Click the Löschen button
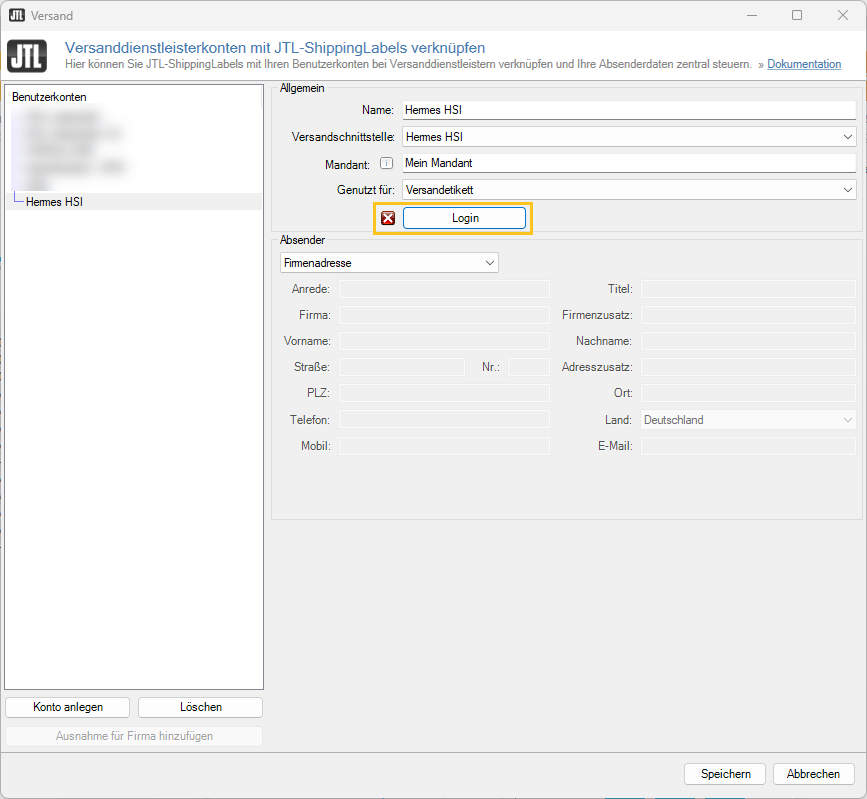The width and height of the screenshot is (867, 799). point(201,707)
